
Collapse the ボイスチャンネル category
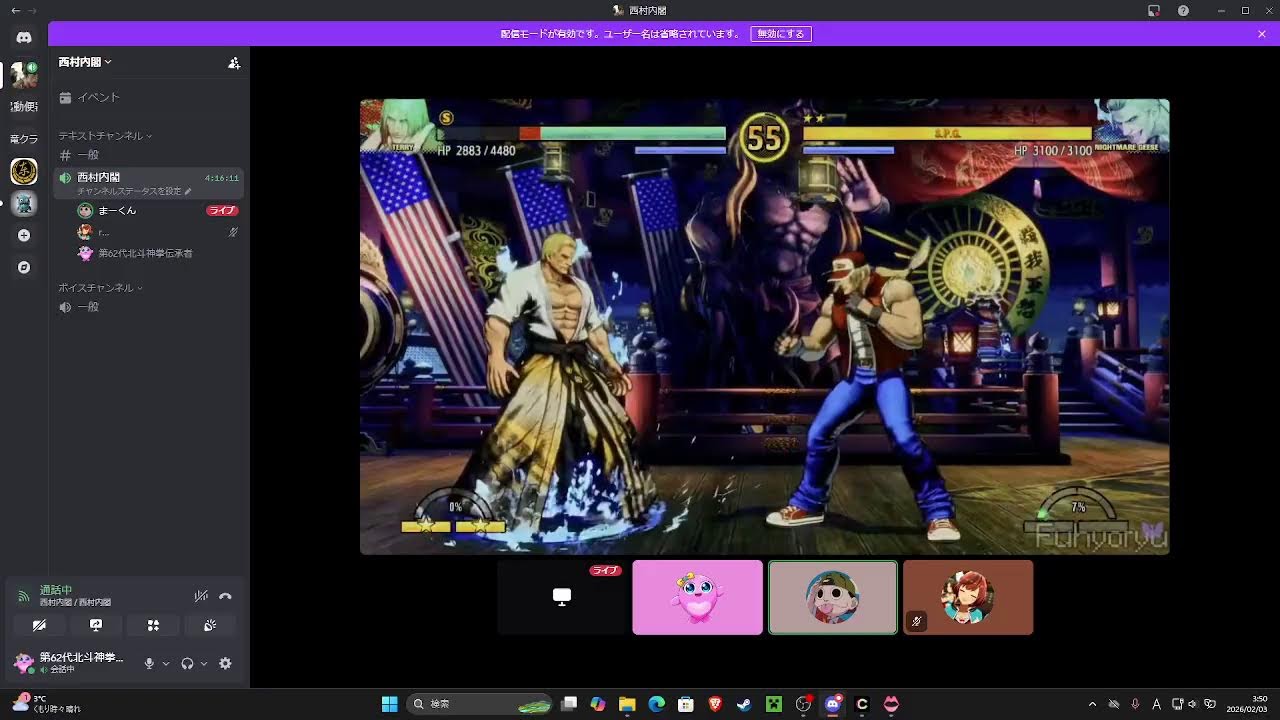pos(100,287)
